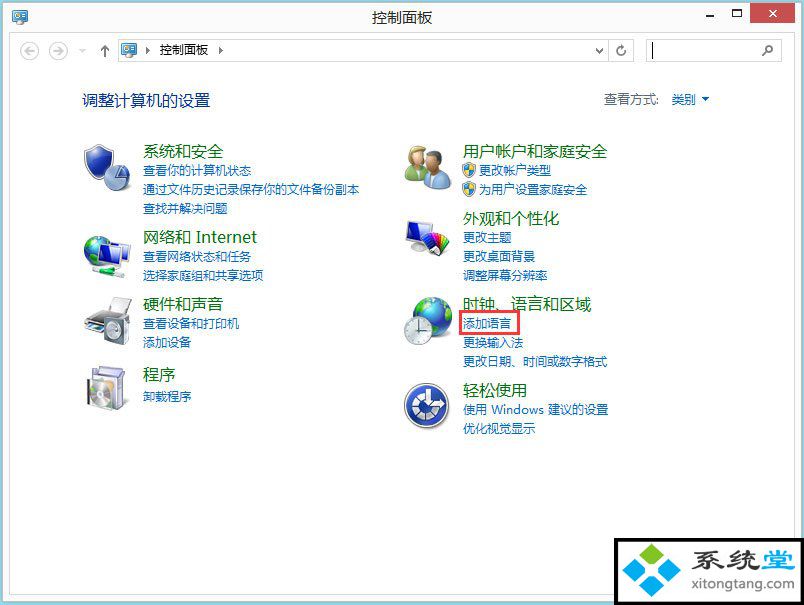Open the Network and Internet globe icon
Image resolution: width=804 pixels, height=605 pixels.
click(x=107, y=256)
